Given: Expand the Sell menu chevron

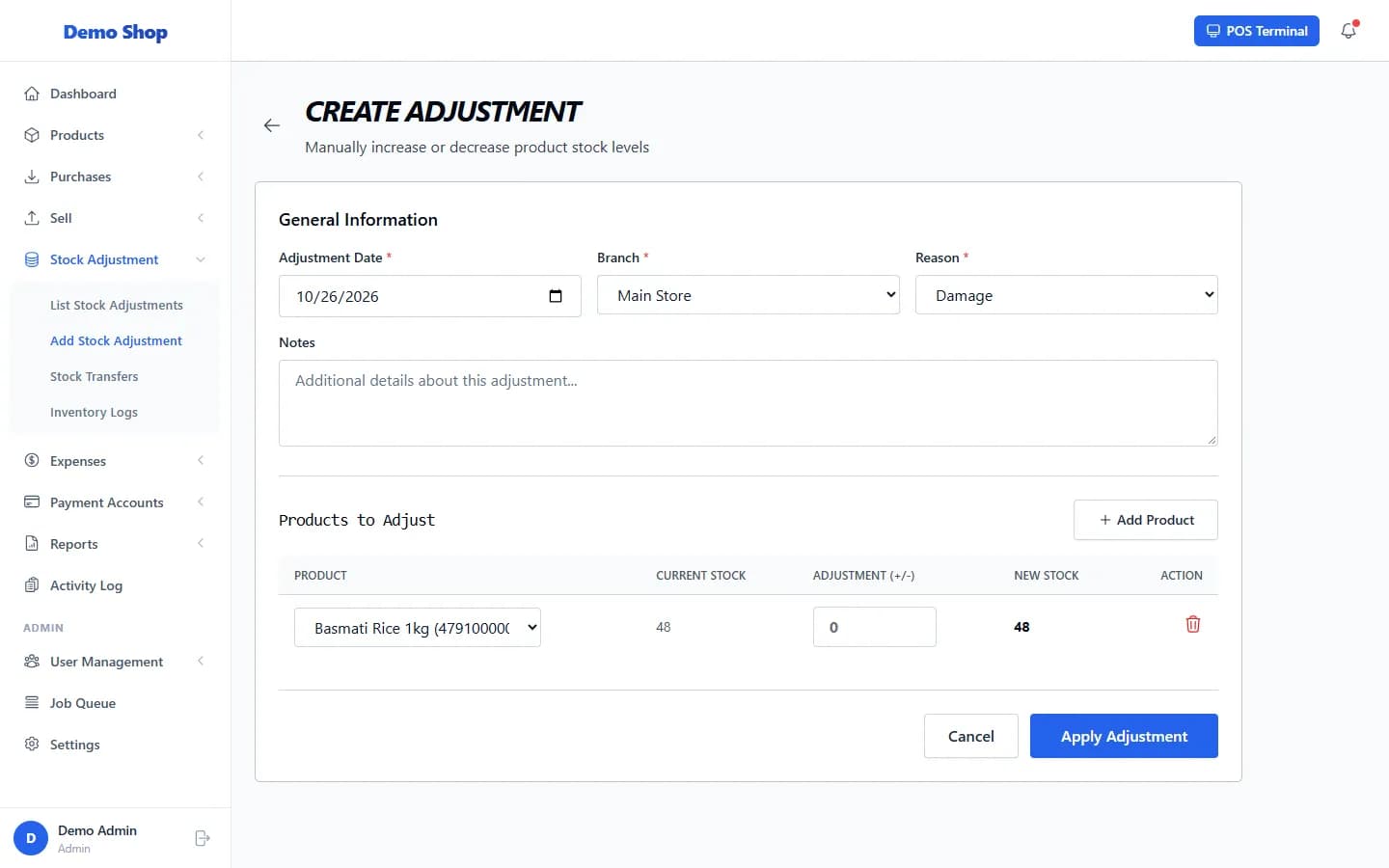Looking at the screenshot, I should (201, 218).
